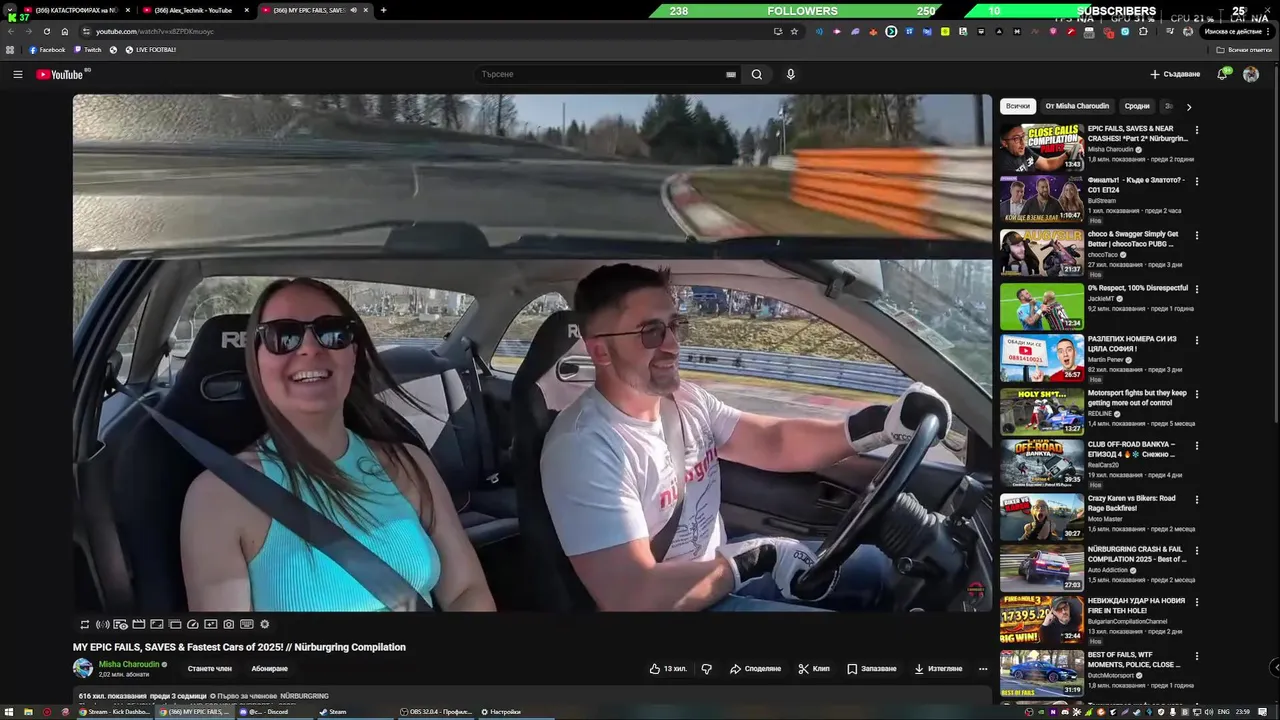Screen dimensions: 1280x720
Task: Open menu for EPIC FAILS, SAVES & NEAR video
Action: pos(1196,130)
